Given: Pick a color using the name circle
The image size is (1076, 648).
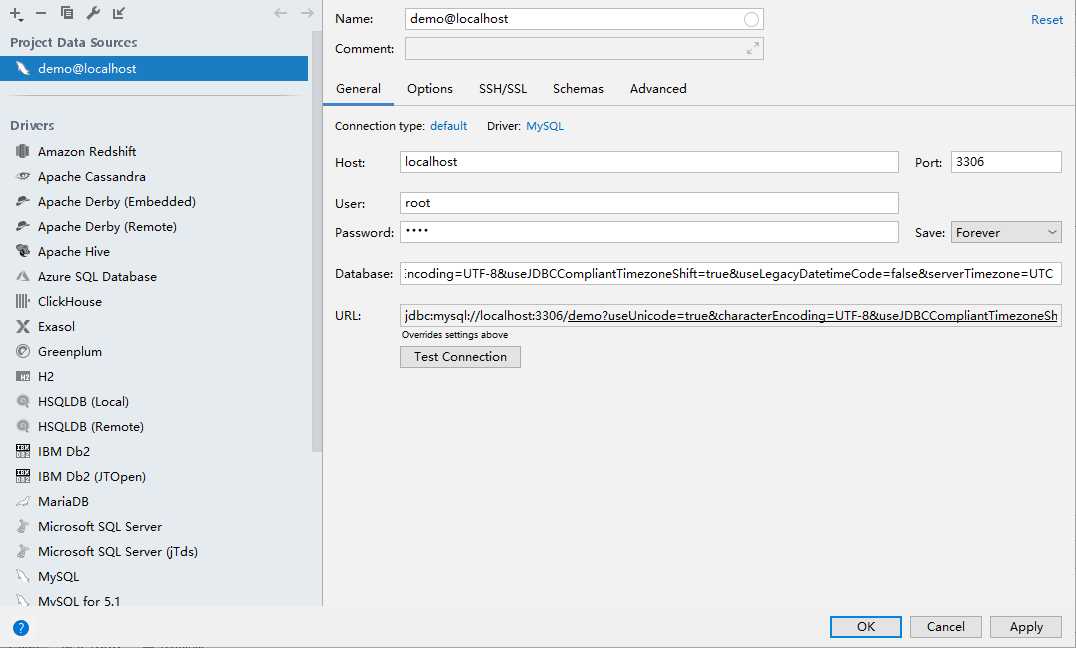Looking at the screenshot, I should point(751,19).
